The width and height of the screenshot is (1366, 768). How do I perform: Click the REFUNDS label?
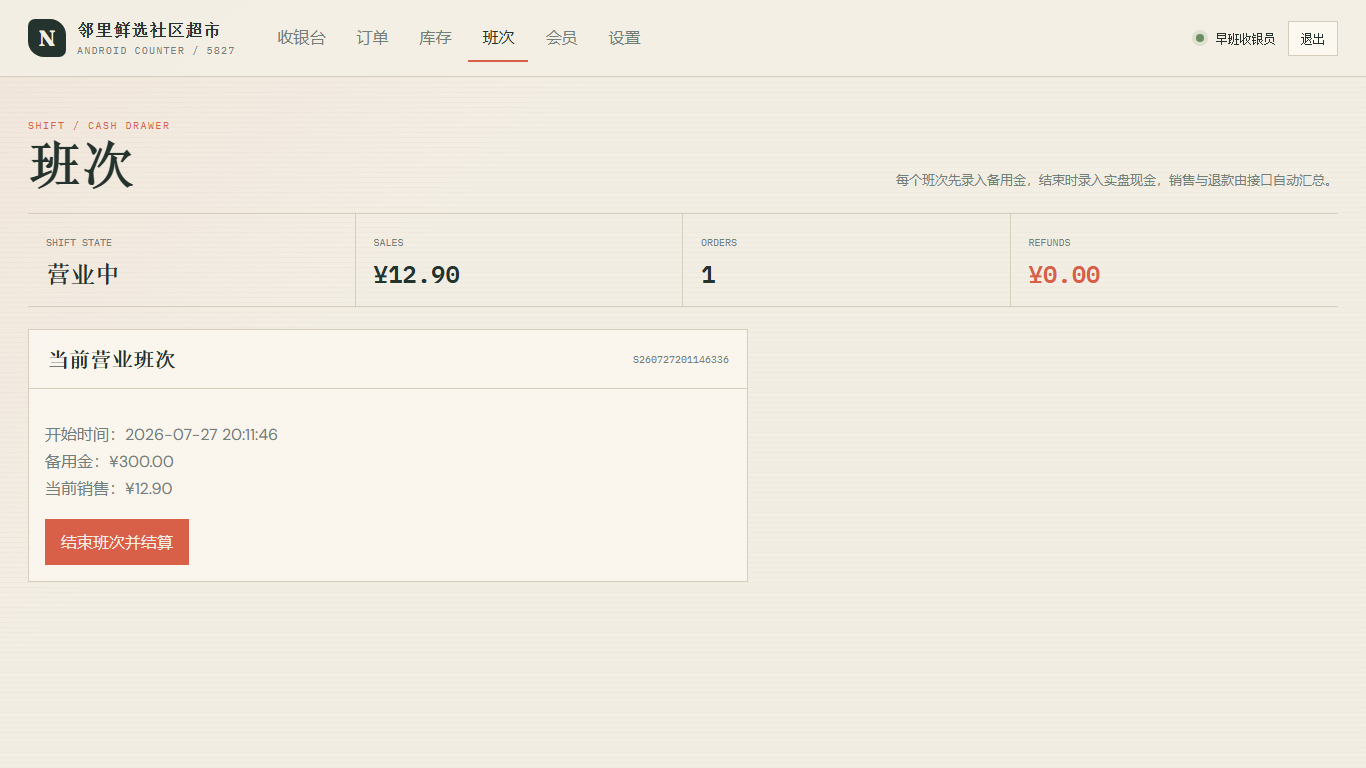[1050, 243]
